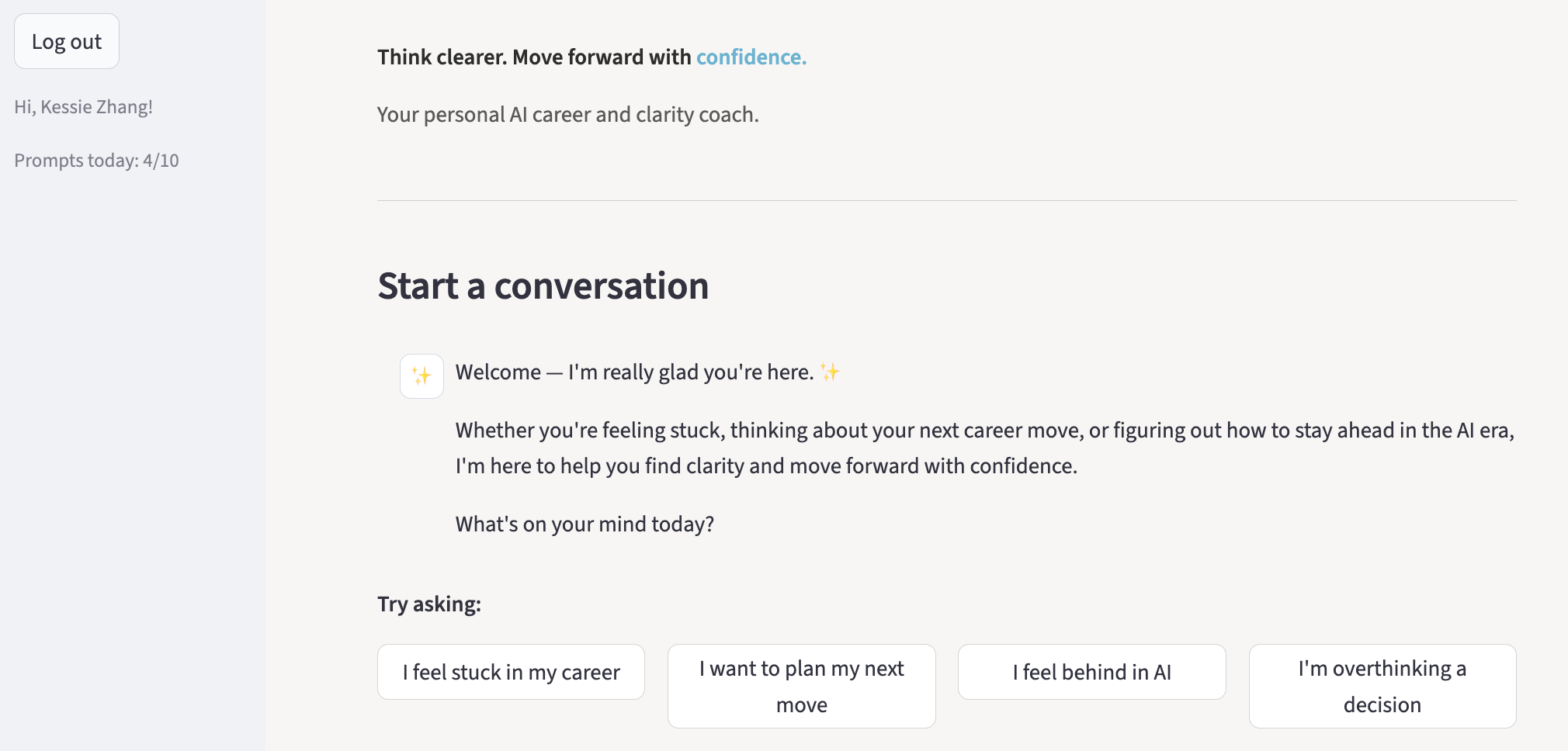Select "I'm overthinking a decision" suggestion
Viewport: 1568px width, 751px height.
(x=1382, y=686)
